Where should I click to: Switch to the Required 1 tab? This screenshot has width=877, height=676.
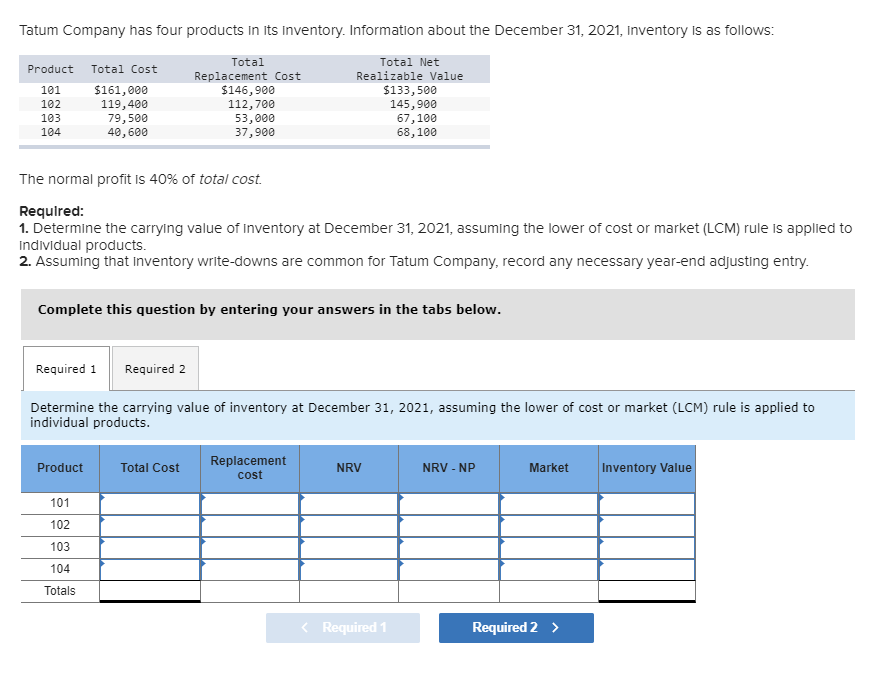(x=66, y=368)
